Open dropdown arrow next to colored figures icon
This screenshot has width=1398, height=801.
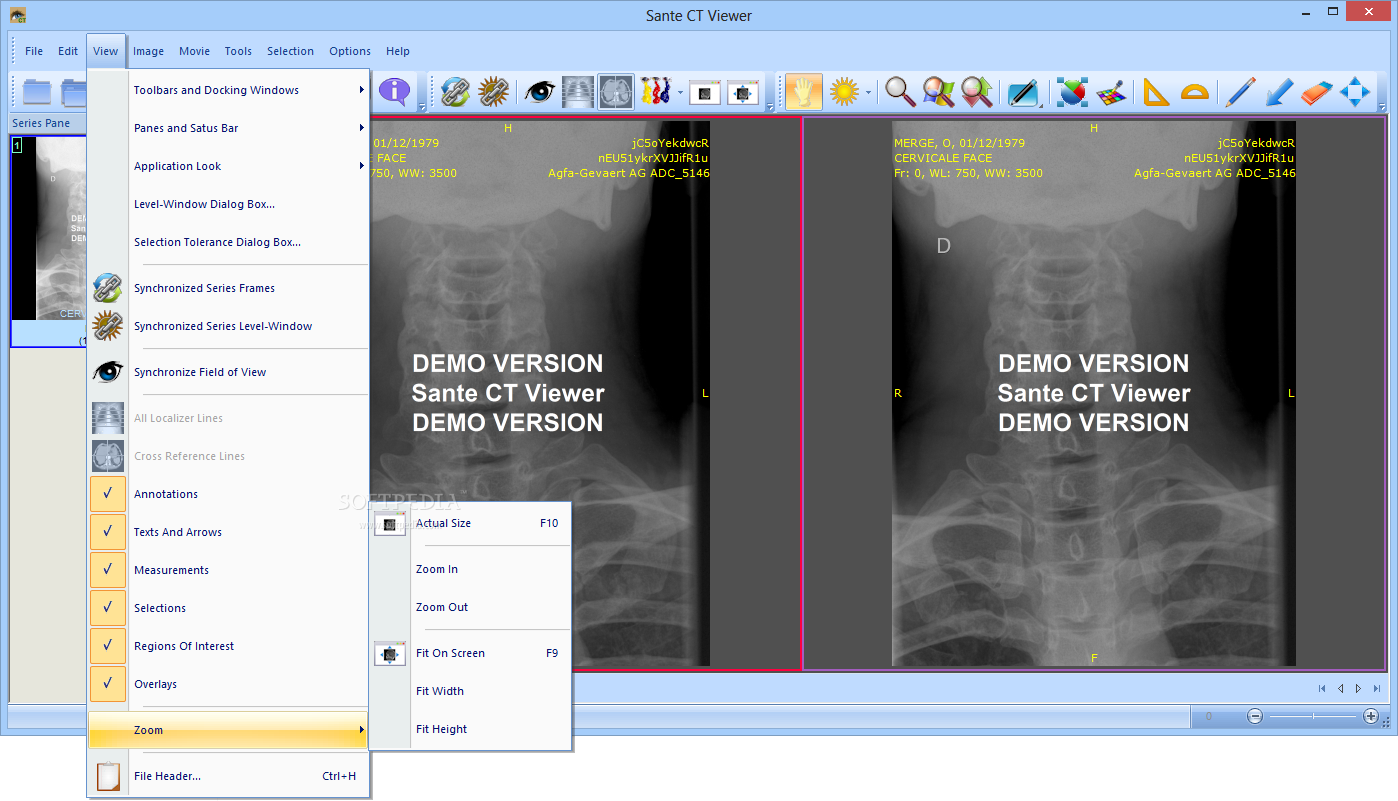point(680,92)
